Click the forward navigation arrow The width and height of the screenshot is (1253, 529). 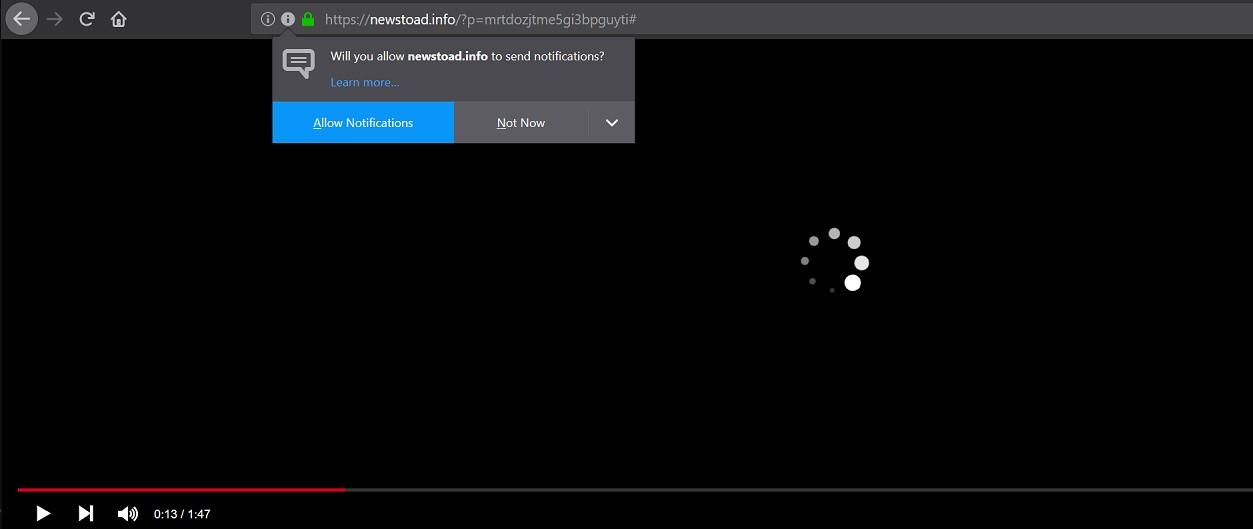coord(55,19)
